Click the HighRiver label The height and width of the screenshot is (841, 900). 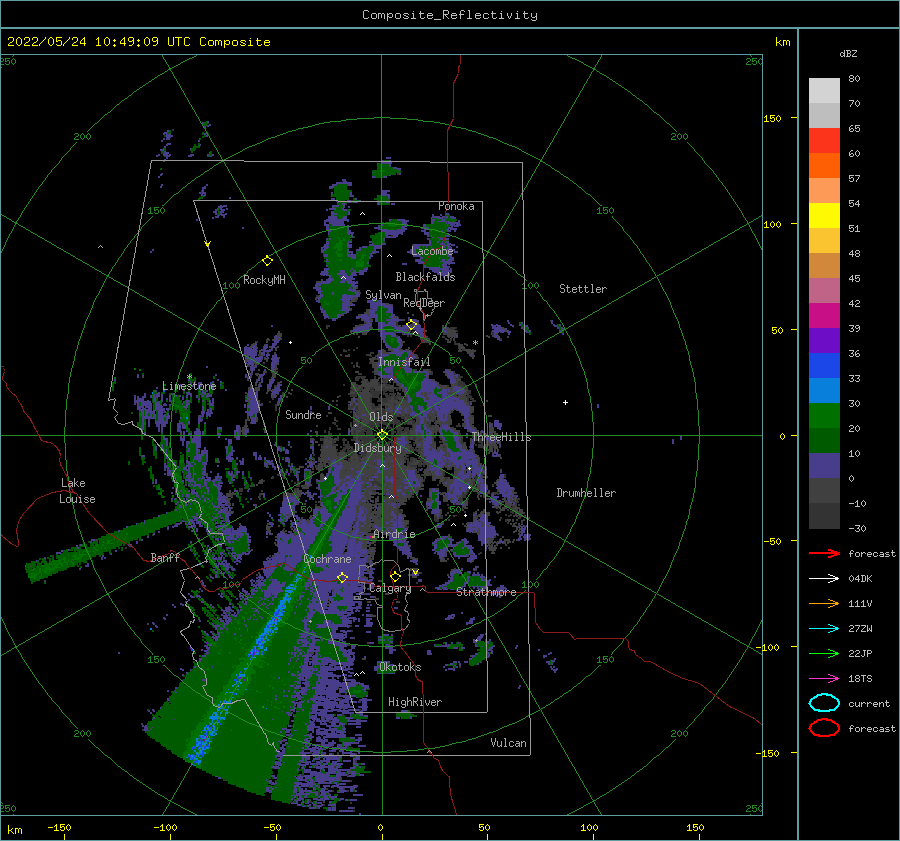[415, 702]
